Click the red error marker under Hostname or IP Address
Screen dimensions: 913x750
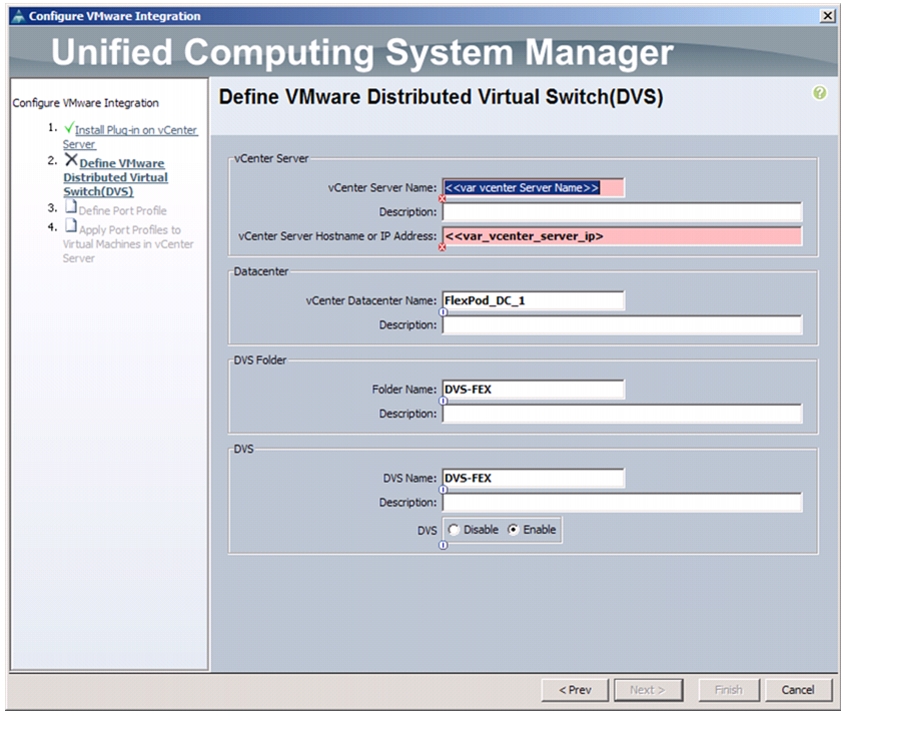442,247
